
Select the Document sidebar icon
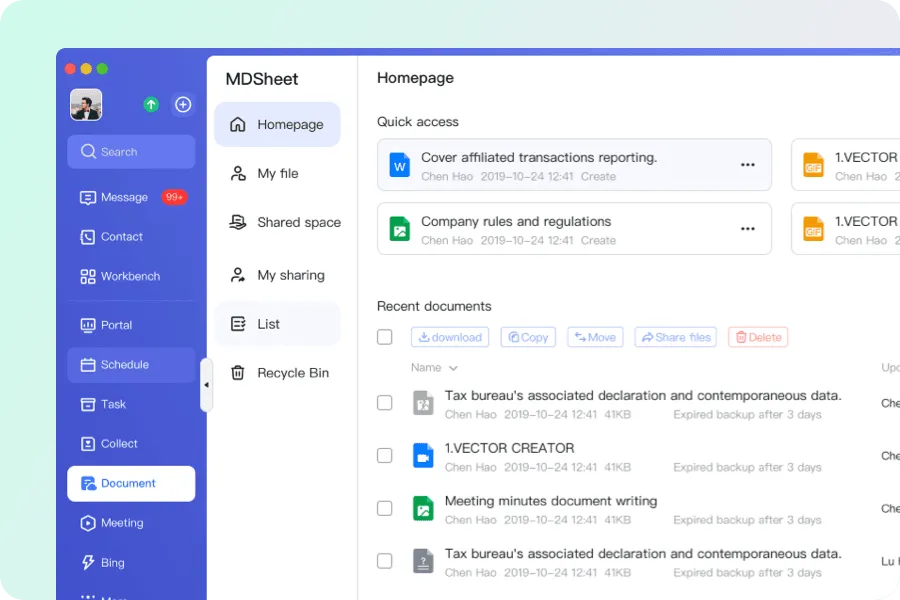88,483
